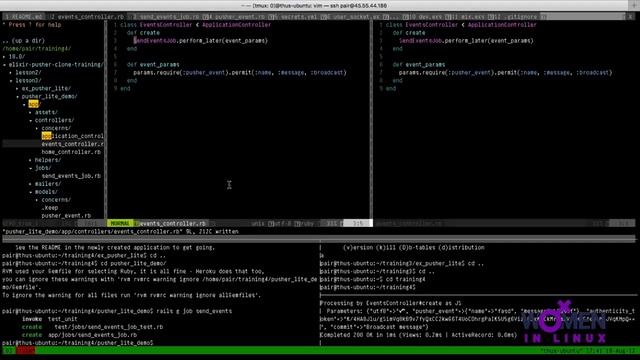Collapse the pusher_lite_demo/ folder
640x360 pixels.
47,96
